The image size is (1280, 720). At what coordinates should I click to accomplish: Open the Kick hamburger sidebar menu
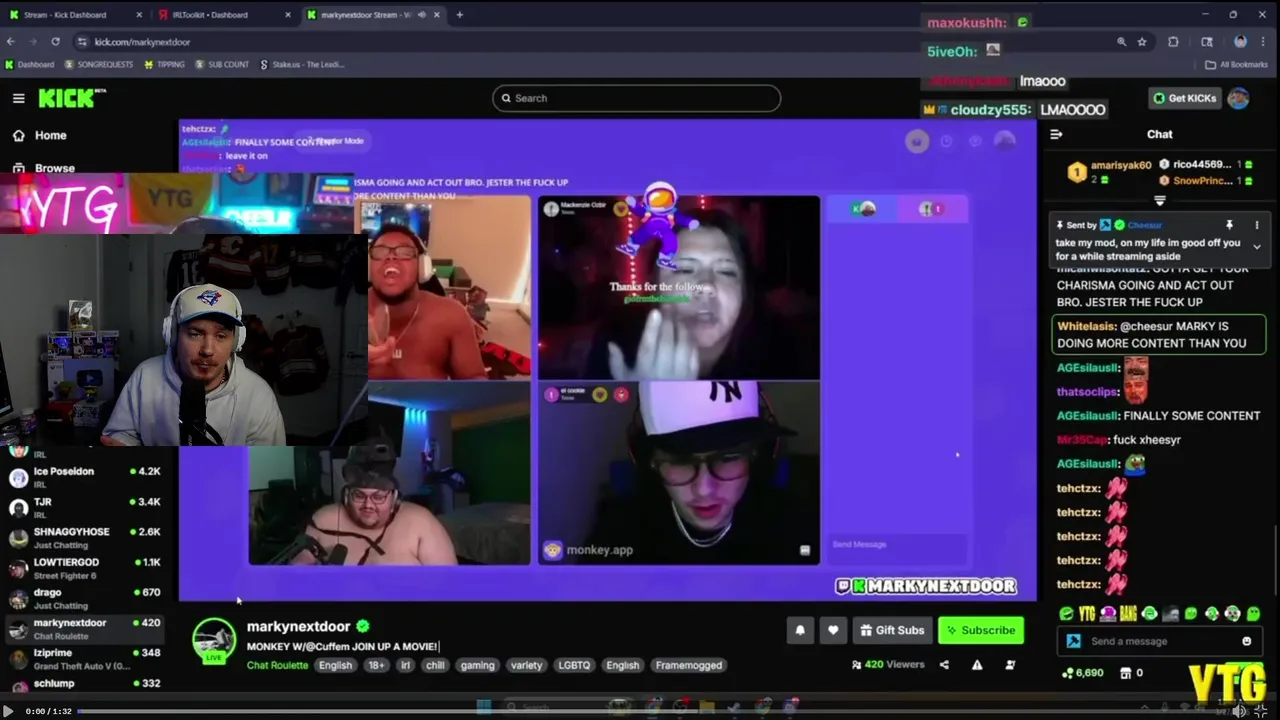tap(18, 98)
